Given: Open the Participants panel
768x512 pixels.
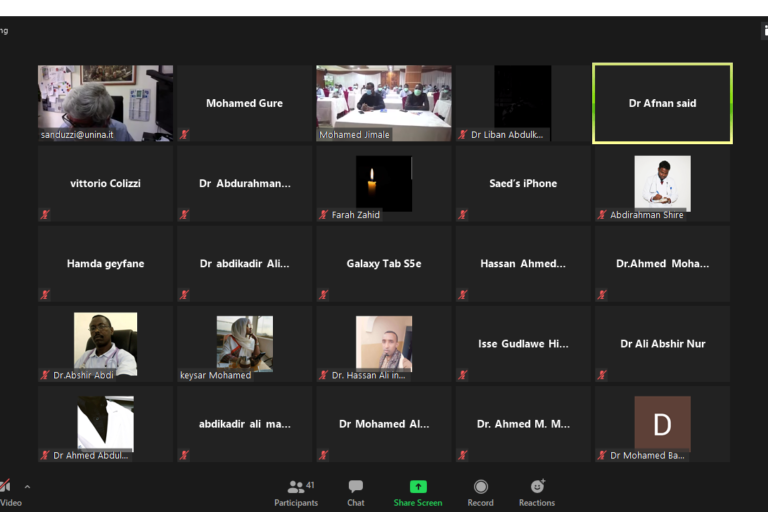Looking at the screenshot, I should [x=296, y=491].
